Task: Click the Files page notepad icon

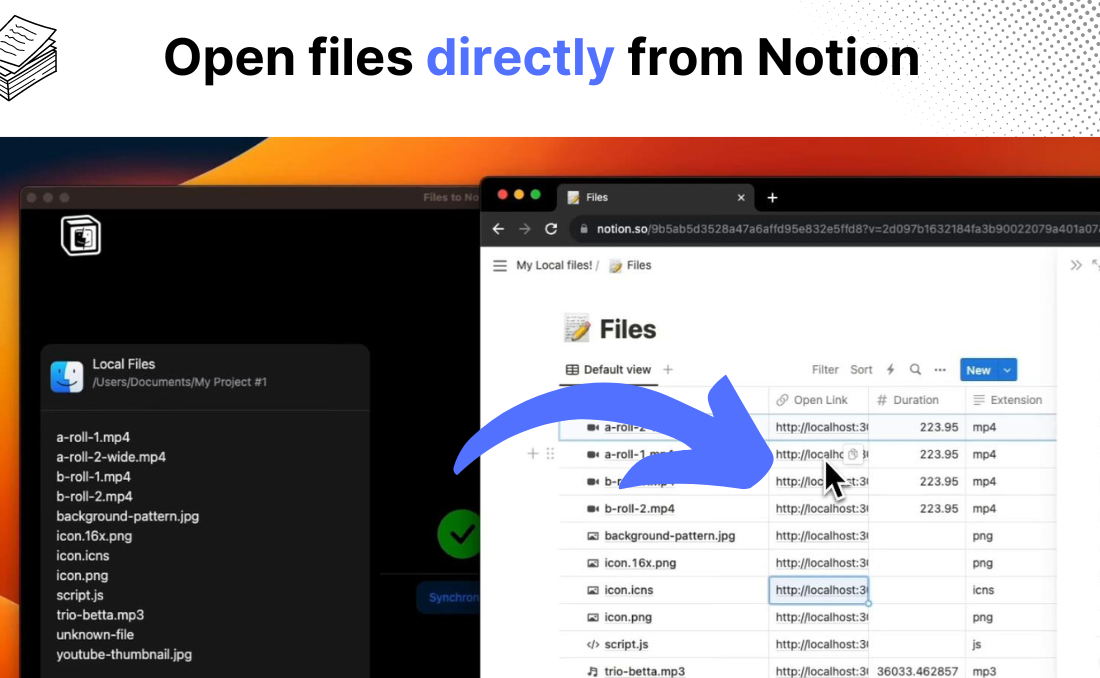Action: (577, 328)
